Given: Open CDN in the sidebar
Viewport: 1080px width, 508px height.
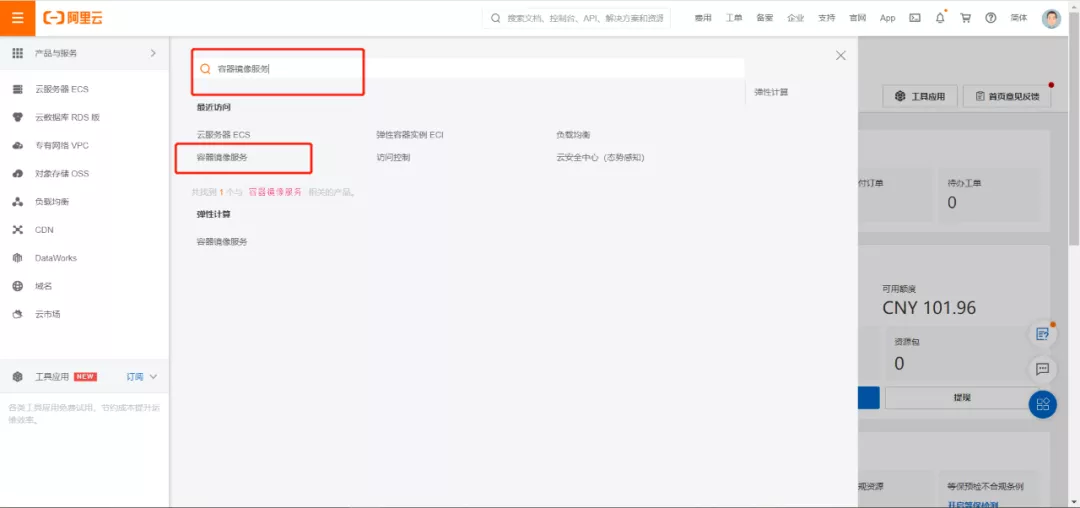Looking at the screenshot, I should (44, 230).
